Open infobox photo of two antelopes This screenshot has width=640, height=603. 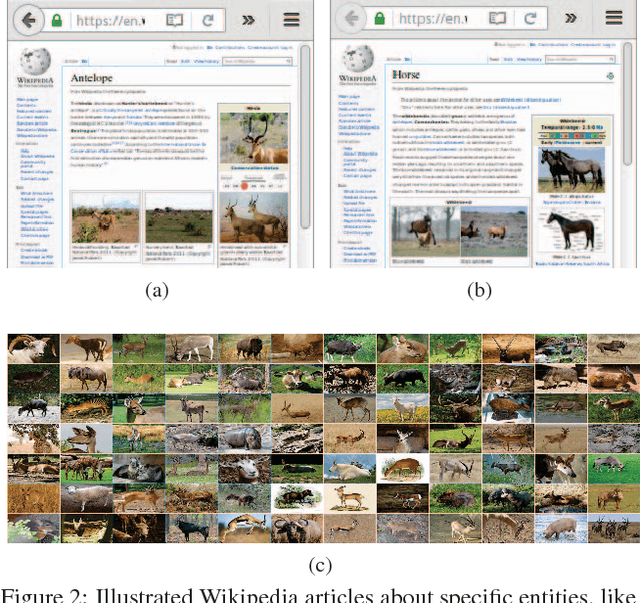254,218
